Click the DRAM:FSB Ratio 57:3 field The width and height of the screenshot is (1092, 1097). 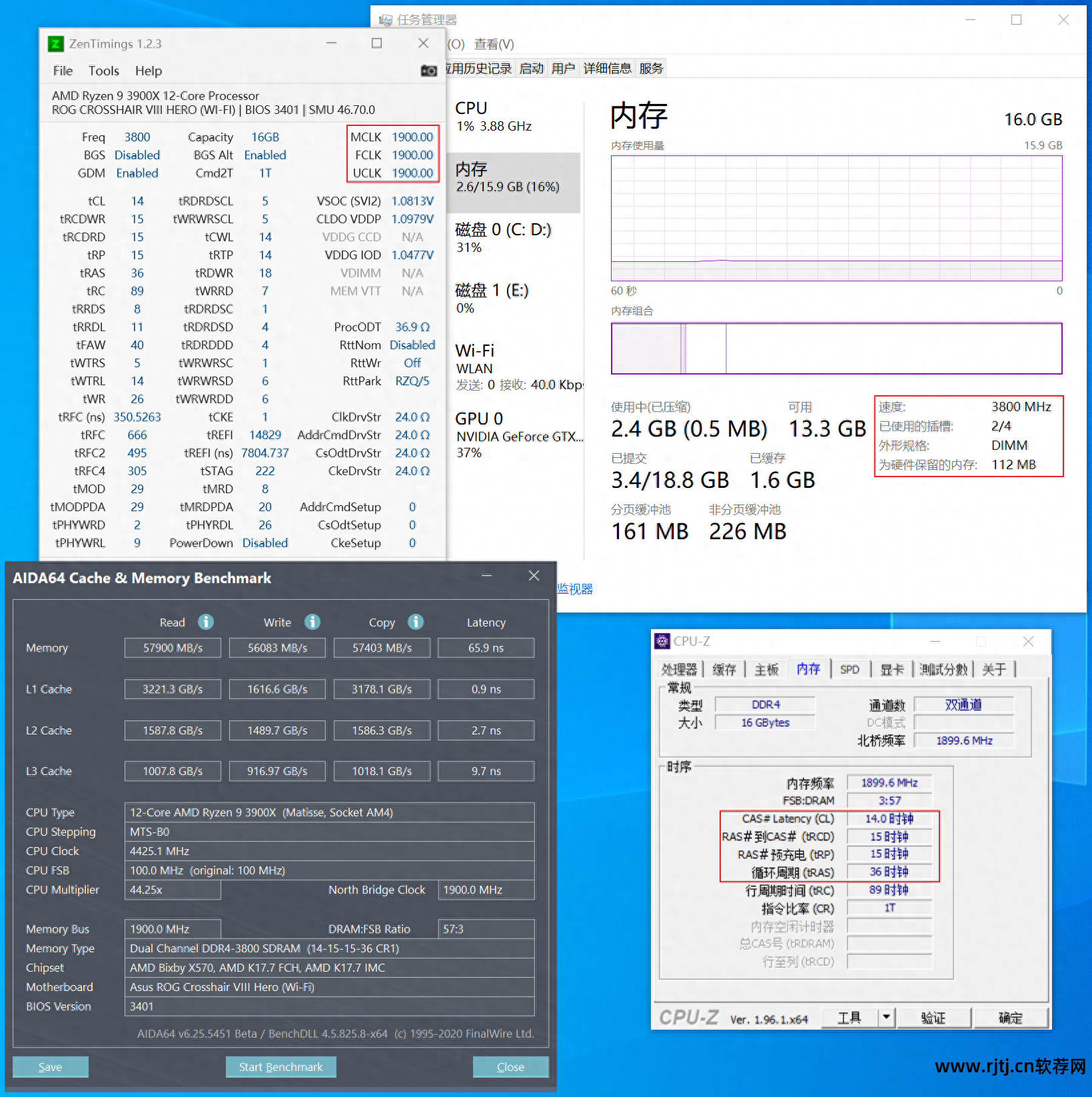(486, 929)
